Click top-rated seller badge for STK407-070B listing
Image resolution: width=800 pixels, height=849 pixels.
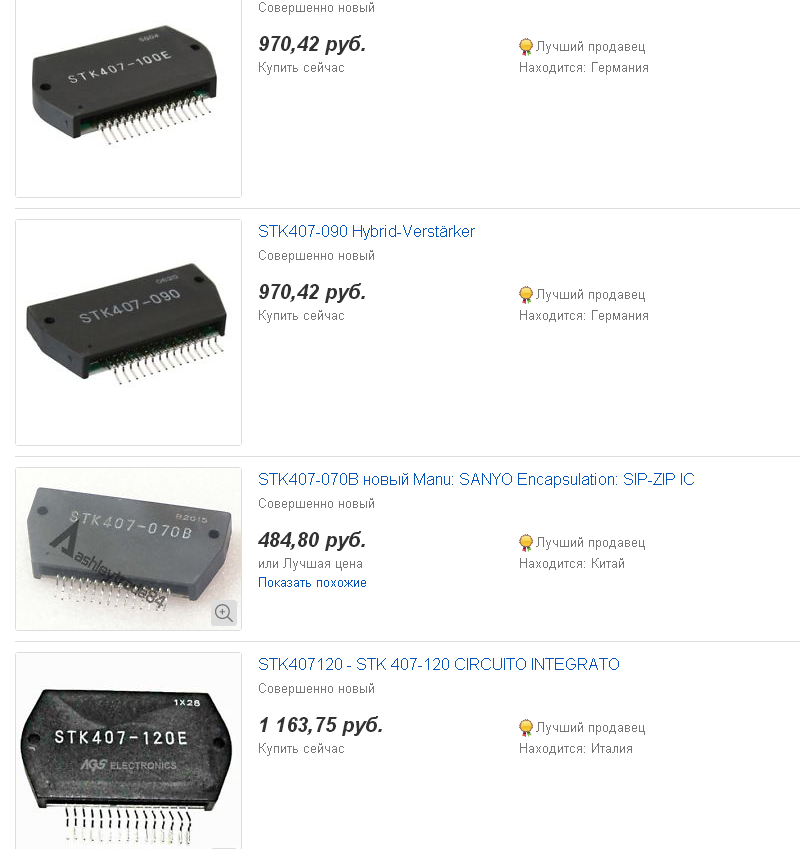point(526,543)
